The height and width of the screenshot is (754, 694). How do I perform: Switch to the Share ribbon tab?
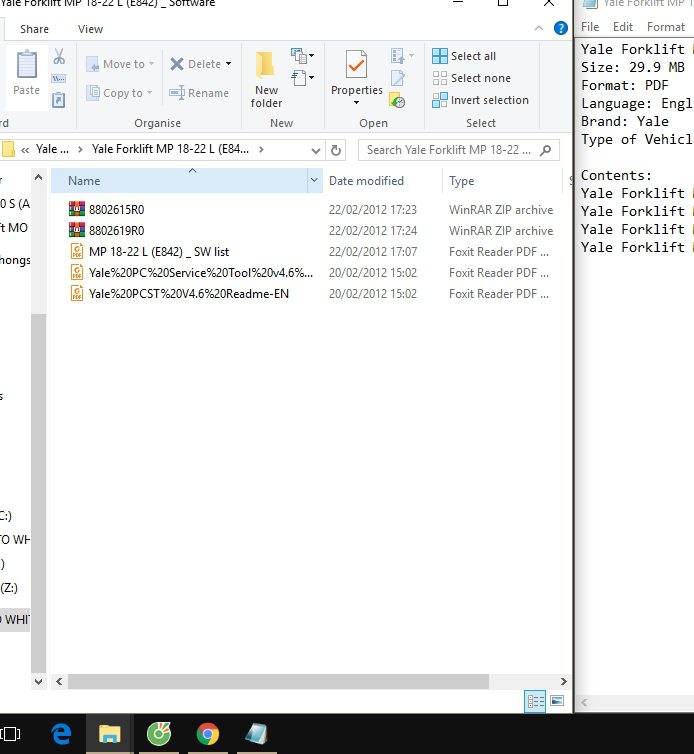34,29
